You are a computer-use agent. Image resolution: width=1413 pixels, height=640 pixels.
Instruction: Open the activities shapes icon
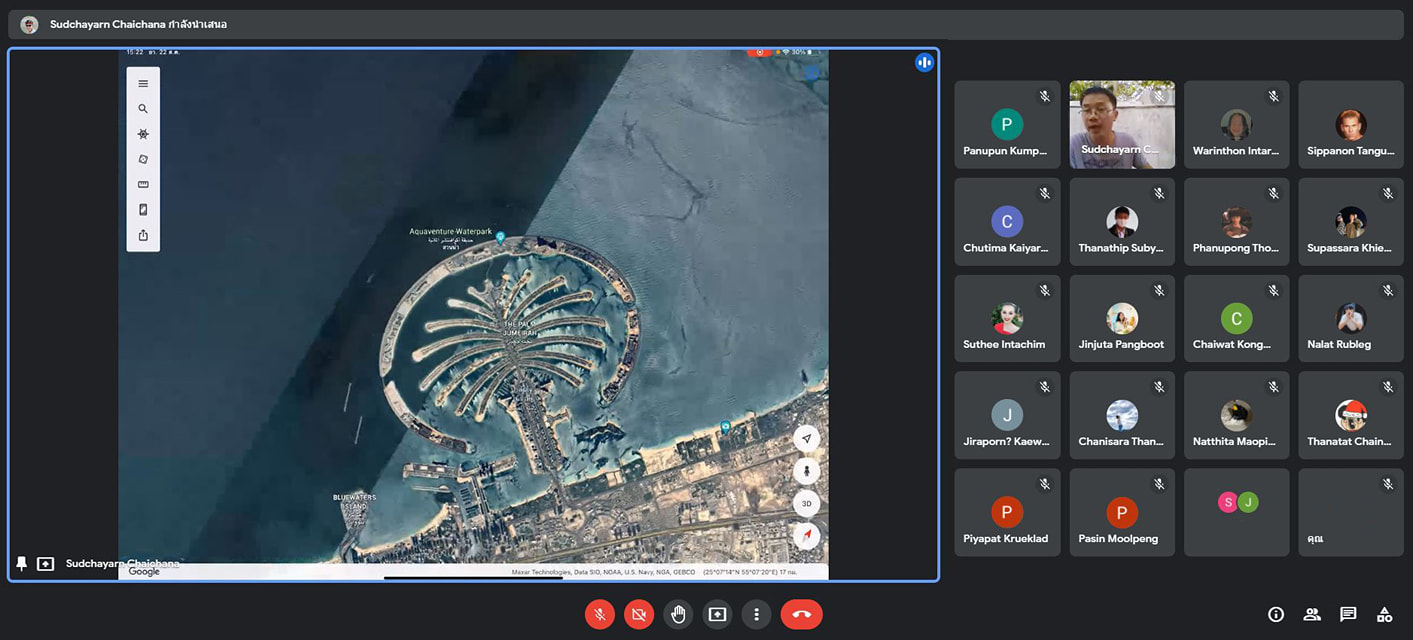click(1384, 614)
